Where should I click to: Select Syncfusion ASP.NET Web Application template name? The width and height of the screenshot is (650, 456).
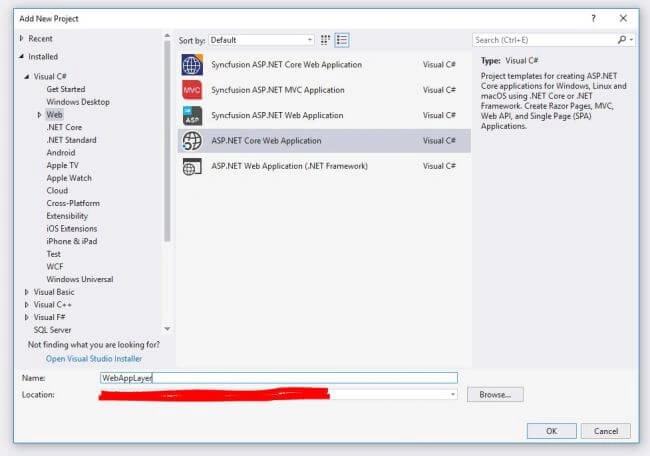[277, 115]
